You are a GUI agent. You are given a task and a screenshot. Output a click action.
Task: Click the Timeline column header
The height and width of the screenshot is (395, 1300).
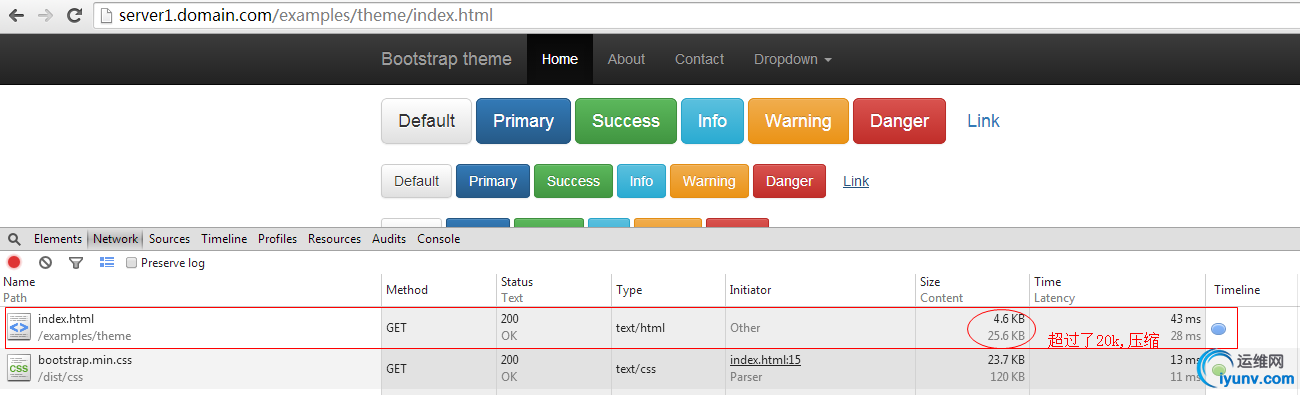(x=1252, y=290)
